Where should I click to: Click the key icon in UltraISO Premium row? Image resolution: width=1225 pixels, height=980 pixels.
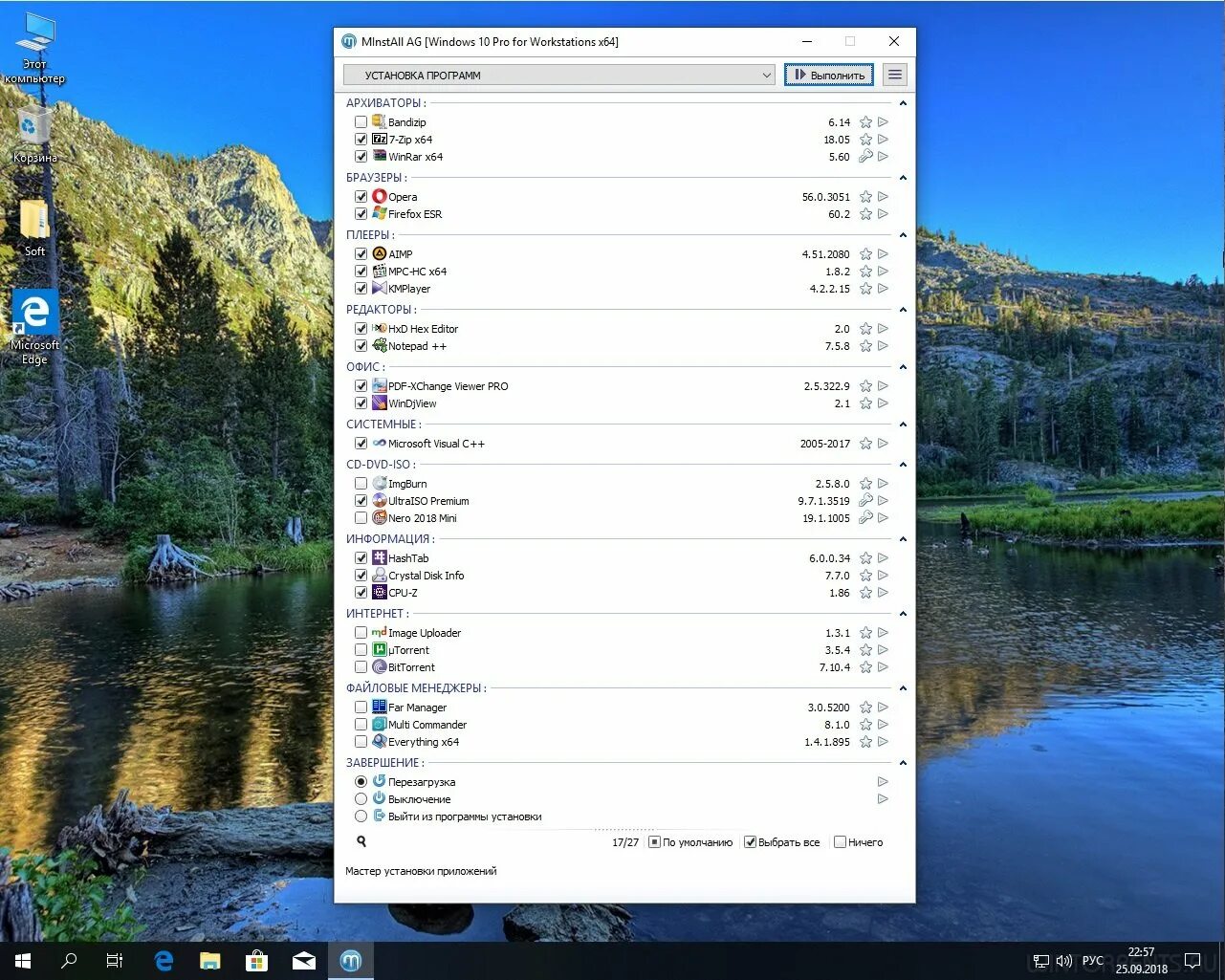coord(865,501)
